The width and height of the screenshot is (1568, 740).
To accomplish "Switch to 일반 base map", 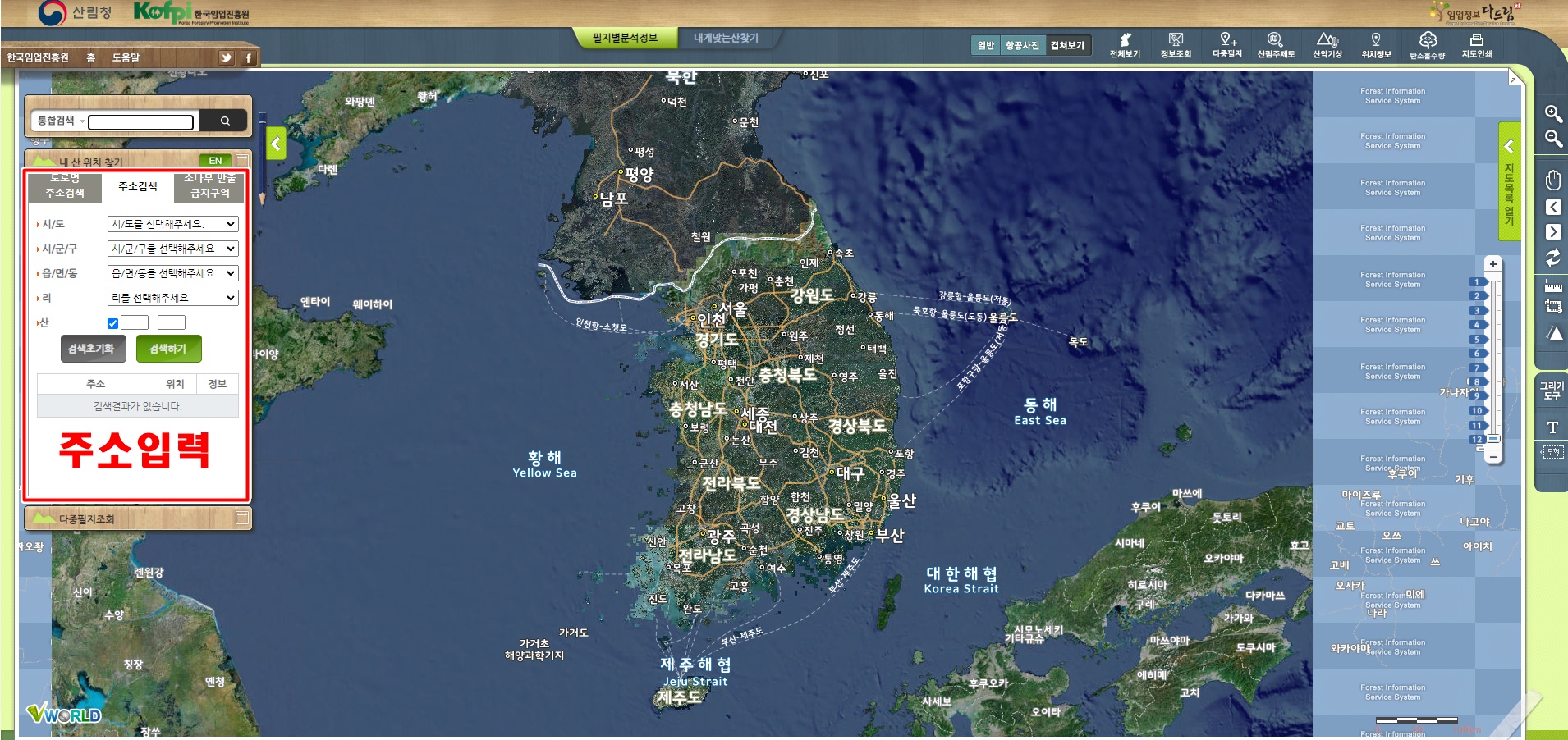I will click(x=986, y=45).
